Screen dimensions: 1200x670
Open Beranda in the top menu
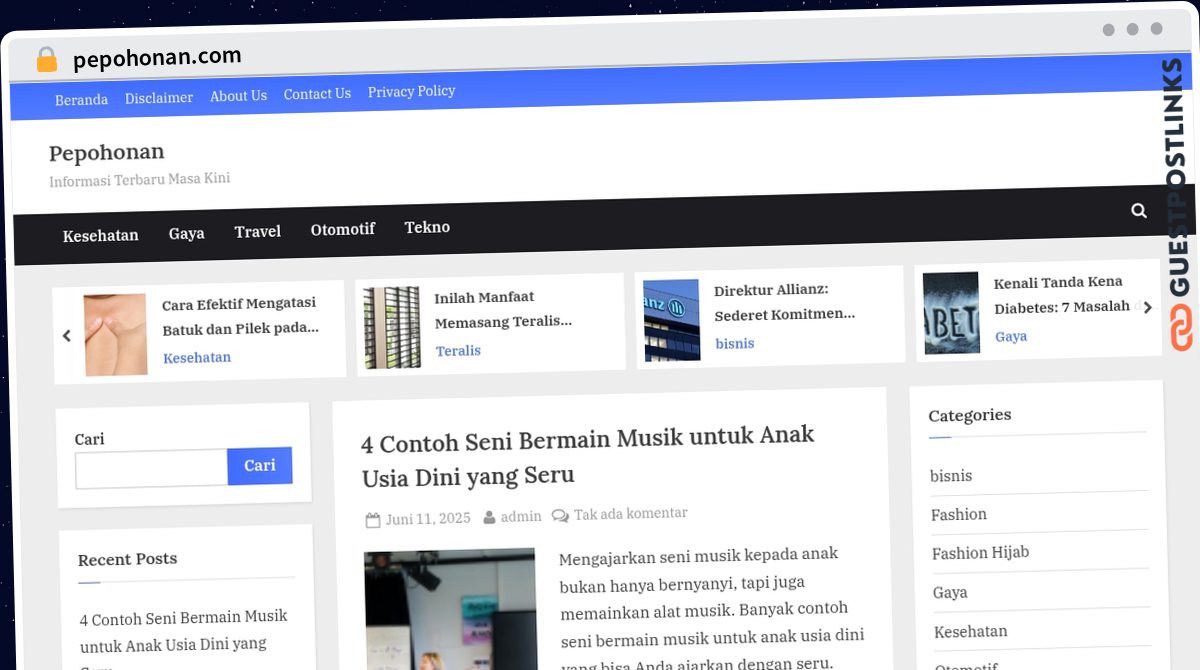pos(81,100)
